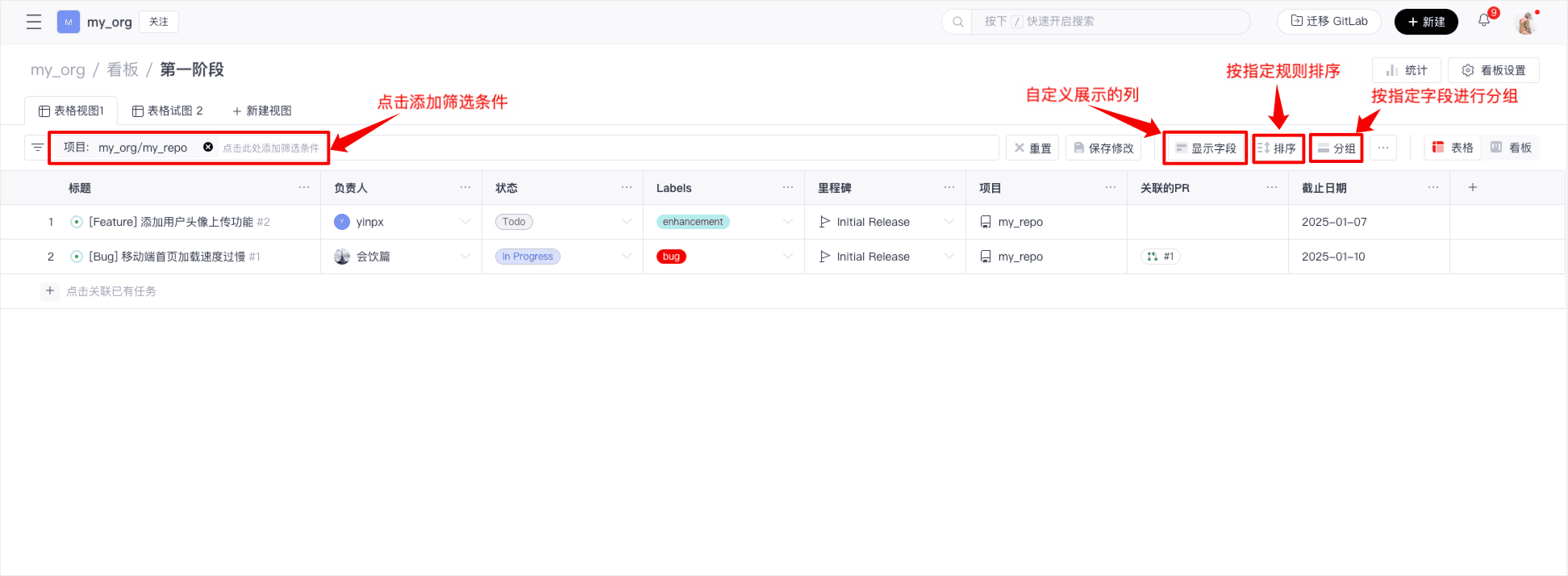Expand the assignee dropdown for yinpx

[465, 222]
